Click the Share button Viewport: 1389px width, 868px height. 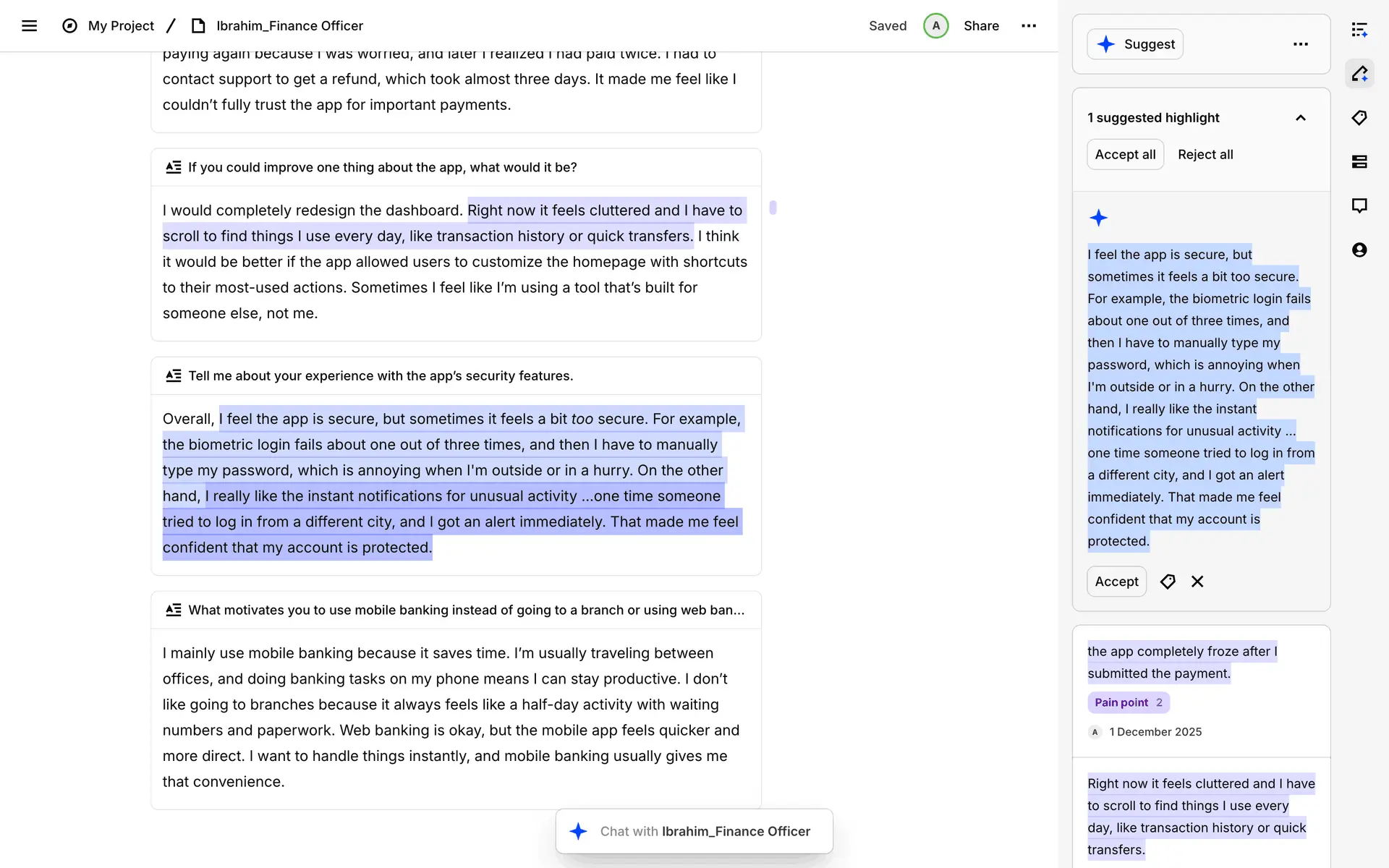pos(981,26)
